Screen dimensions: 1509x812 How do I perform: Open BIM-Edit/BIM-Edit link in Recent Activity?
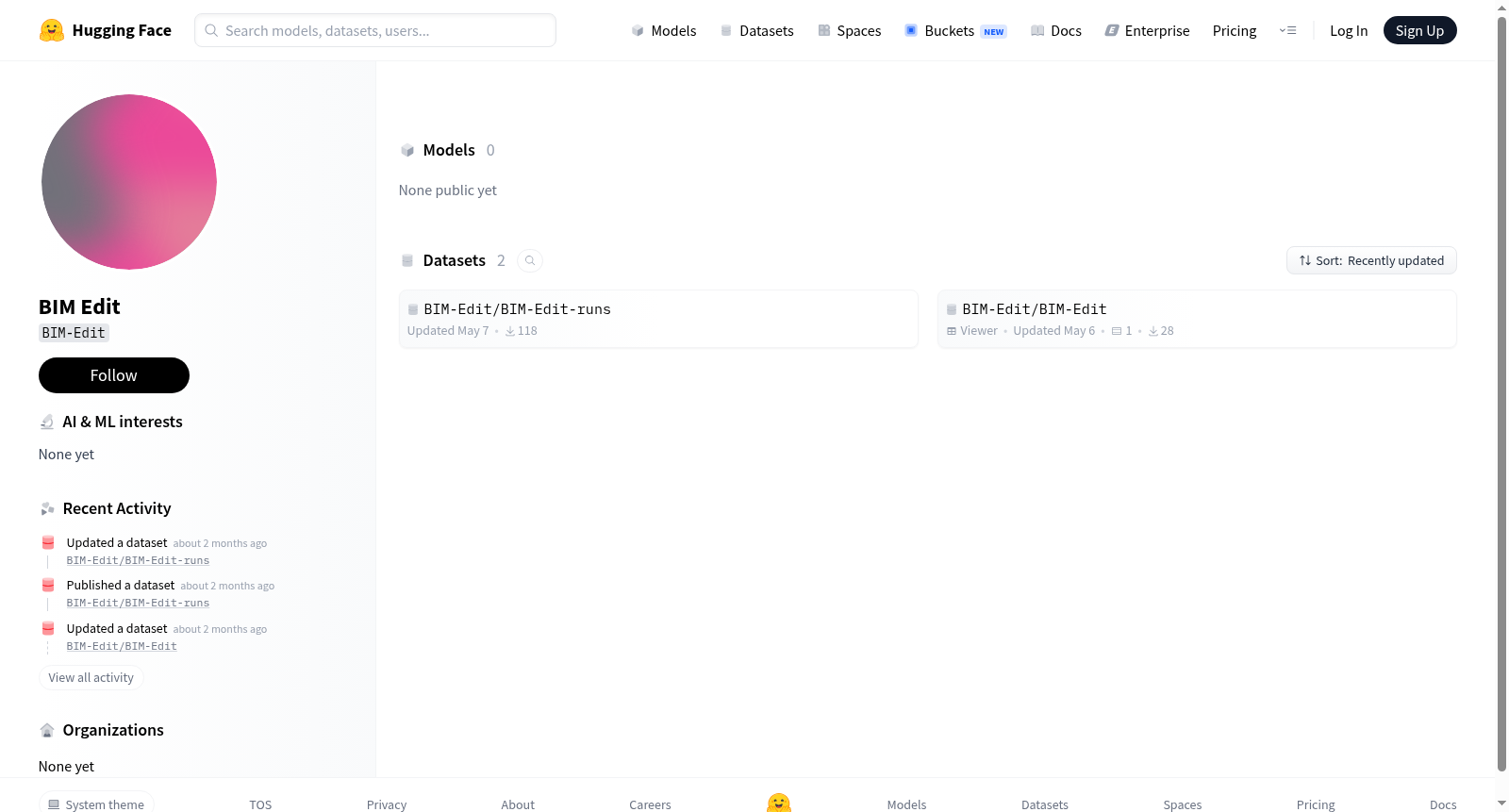pos(122,647)
